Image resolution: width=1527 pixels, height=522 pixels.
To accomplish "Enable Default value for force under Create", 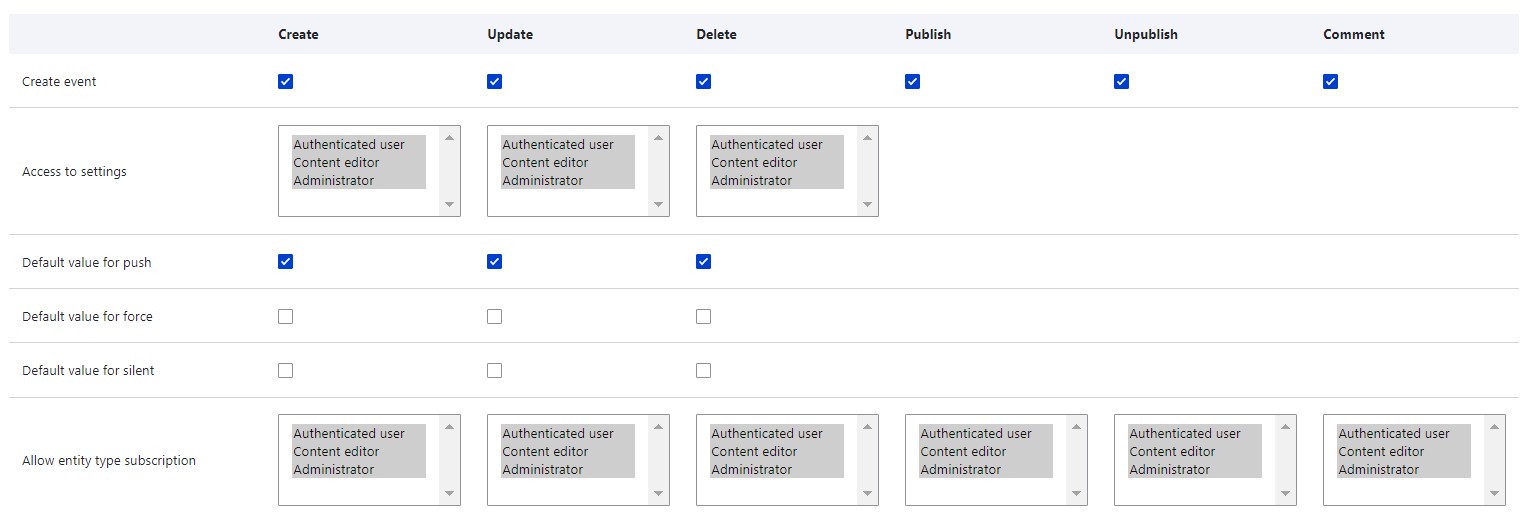I will [x=286, y=317].
